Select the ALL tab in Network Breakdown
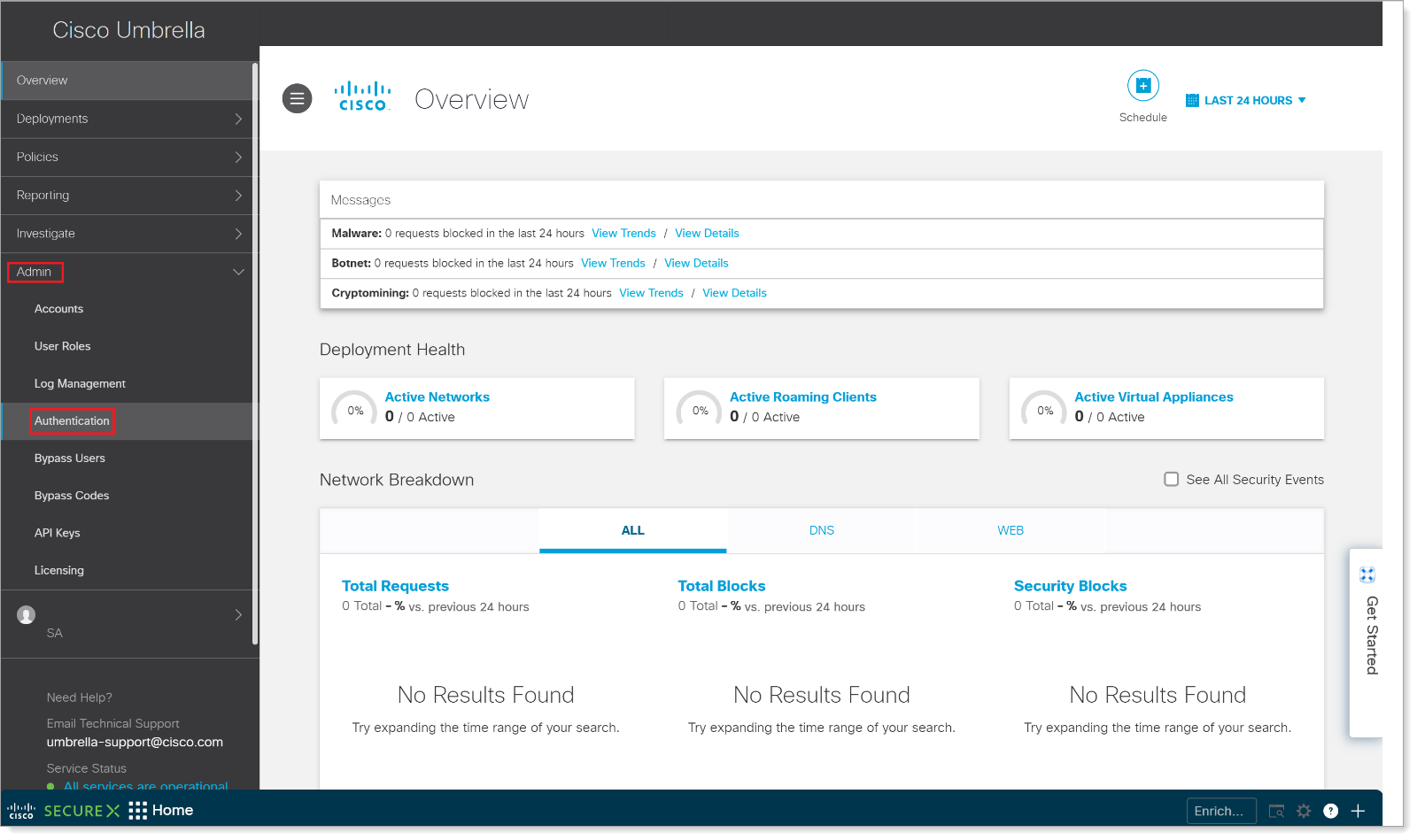 click(632, 530)
